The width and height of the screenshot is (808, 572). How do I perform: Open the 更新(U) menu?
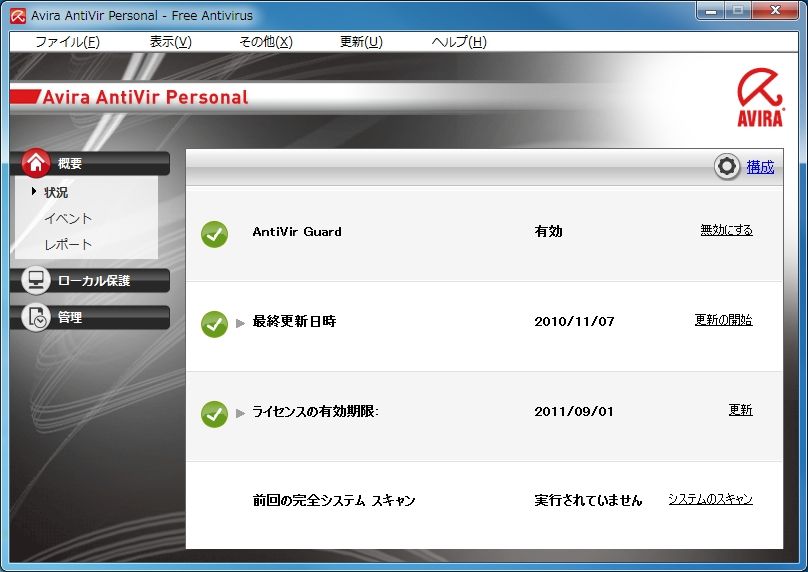361,42
